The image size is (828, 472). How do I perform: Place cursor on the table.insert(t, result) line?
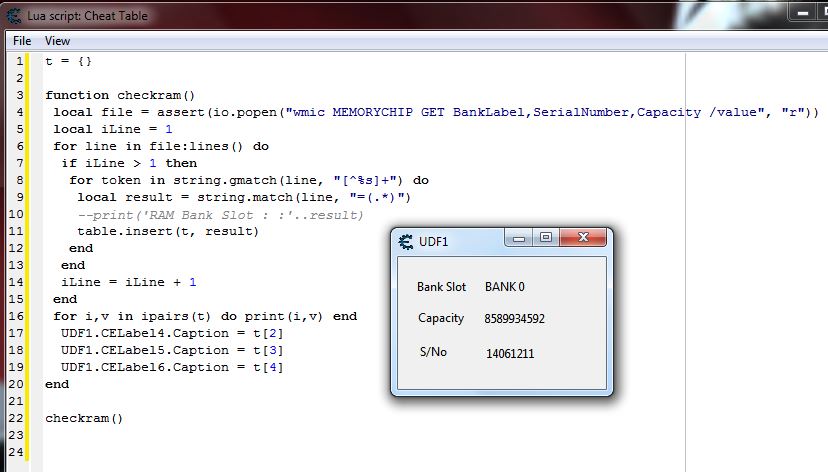click(167, 231)
